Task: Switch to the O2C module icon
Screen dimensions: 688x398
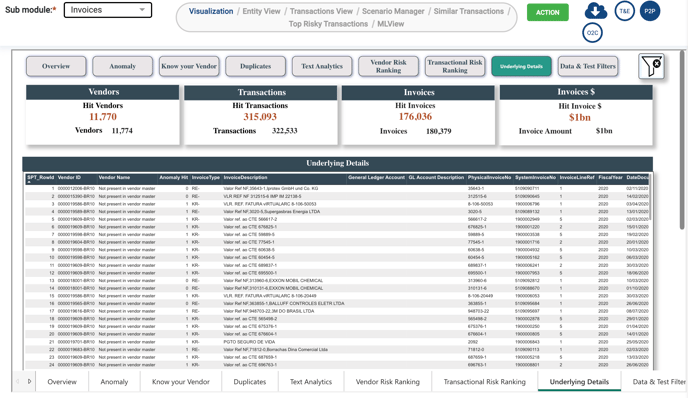Action: pyautogui.click(x=592, y=33)
